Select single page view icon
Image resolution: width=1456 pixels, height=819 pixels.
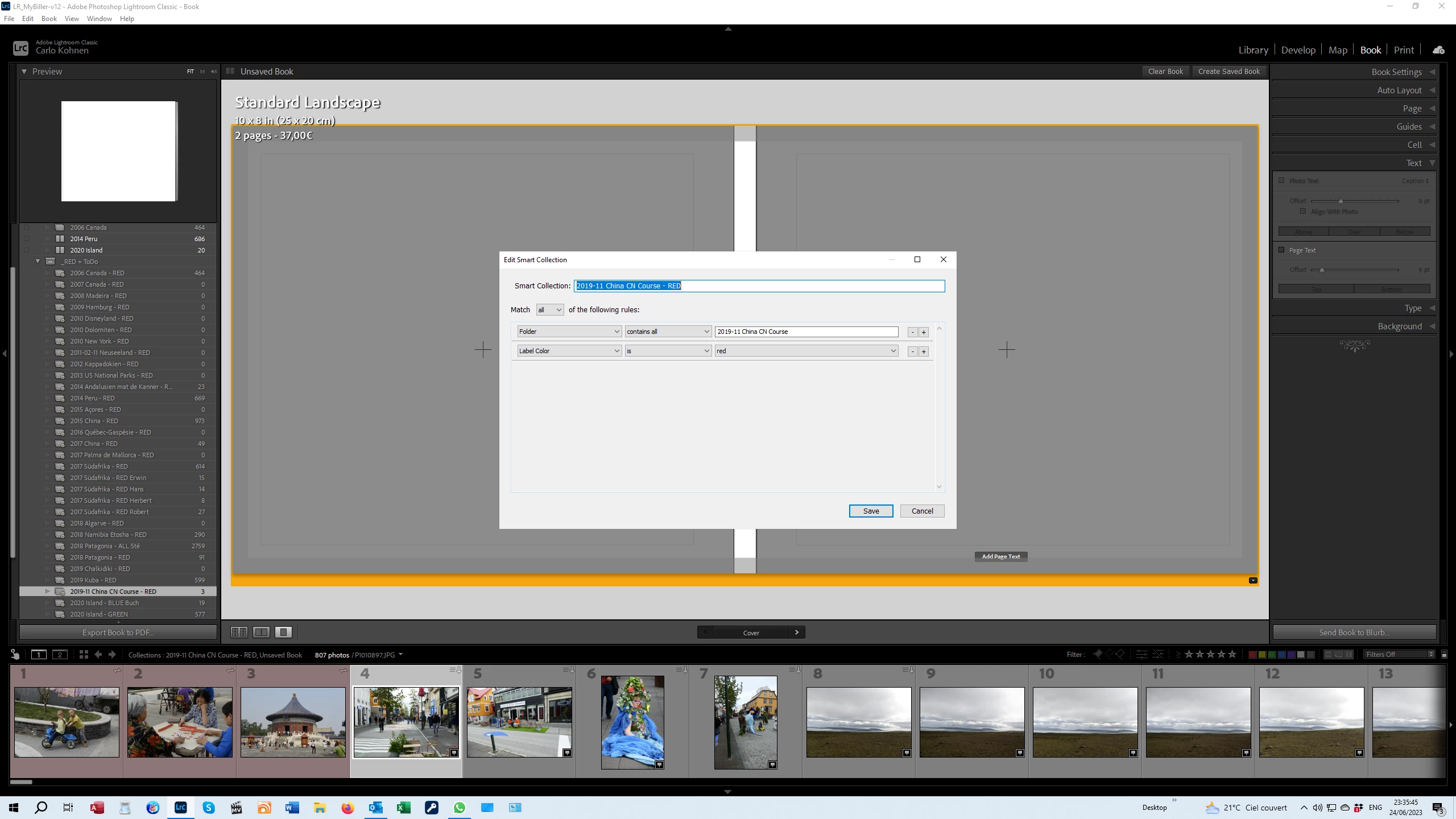283,632
